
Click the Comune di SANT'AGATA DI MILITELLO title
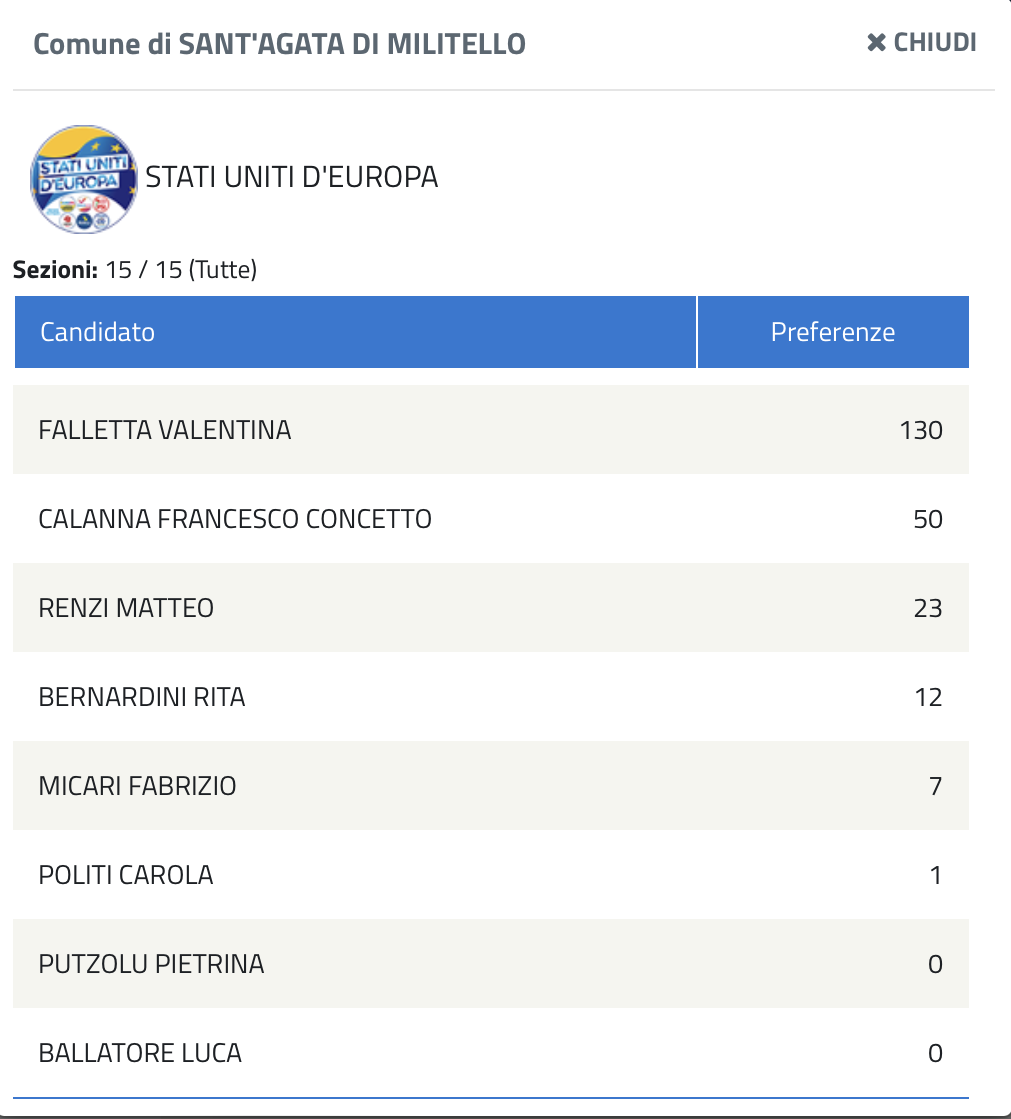click(279, 44)
